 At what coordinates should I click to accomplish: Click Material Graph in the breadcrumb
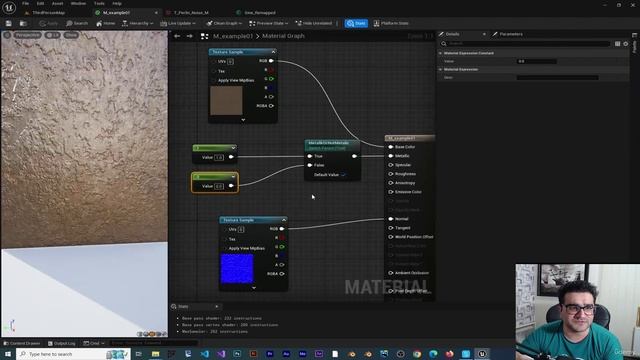click(283, 36)
